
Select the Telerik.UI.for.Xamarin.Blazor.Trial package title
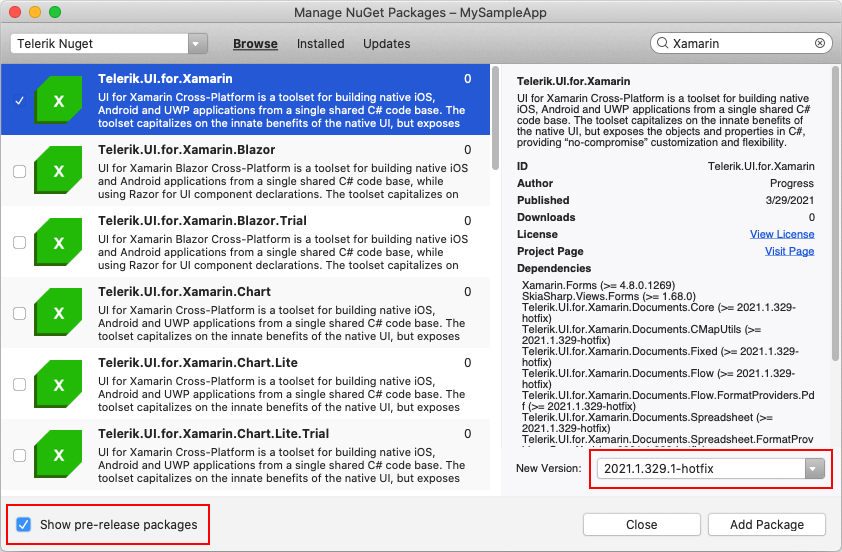[x=202, y=221]
